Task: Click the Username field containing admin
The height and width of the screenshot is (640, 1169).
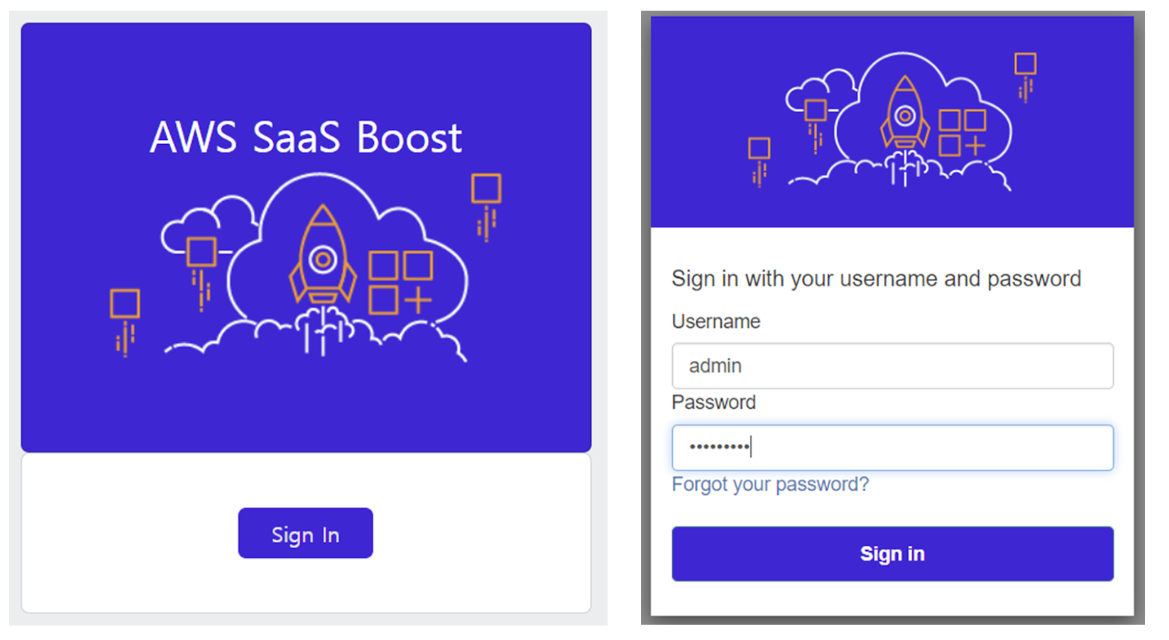Action: tap(892, 365)
